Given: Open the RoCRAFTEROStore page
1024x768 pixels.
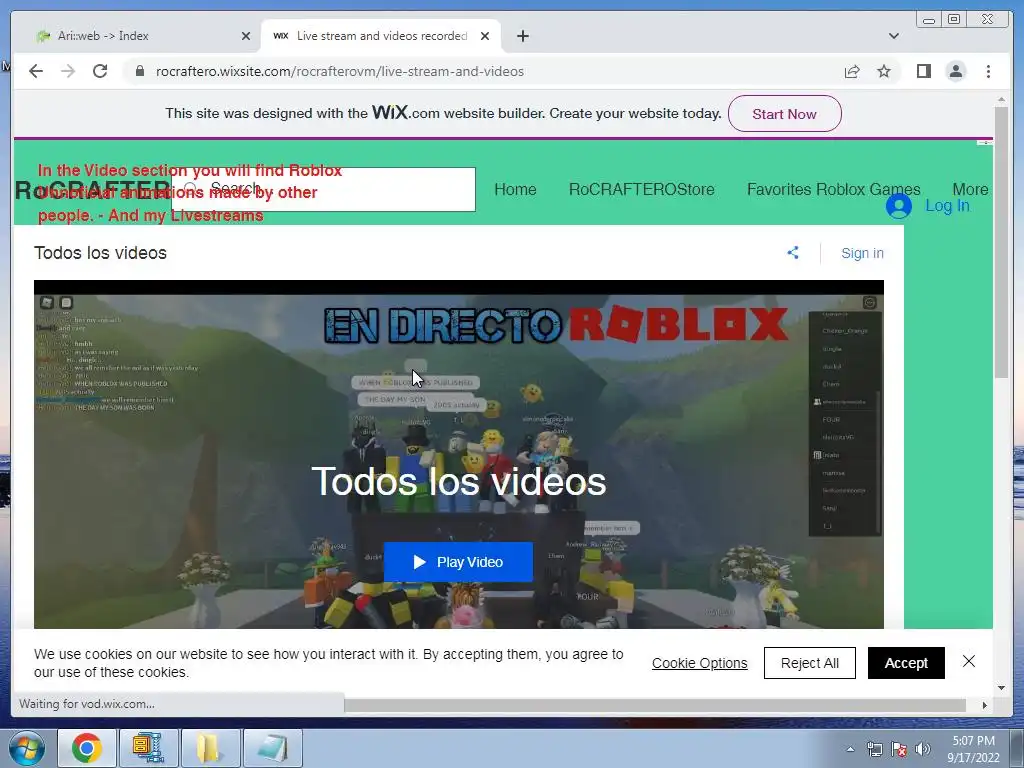Looking at the screenshot, I should [641, 189].
